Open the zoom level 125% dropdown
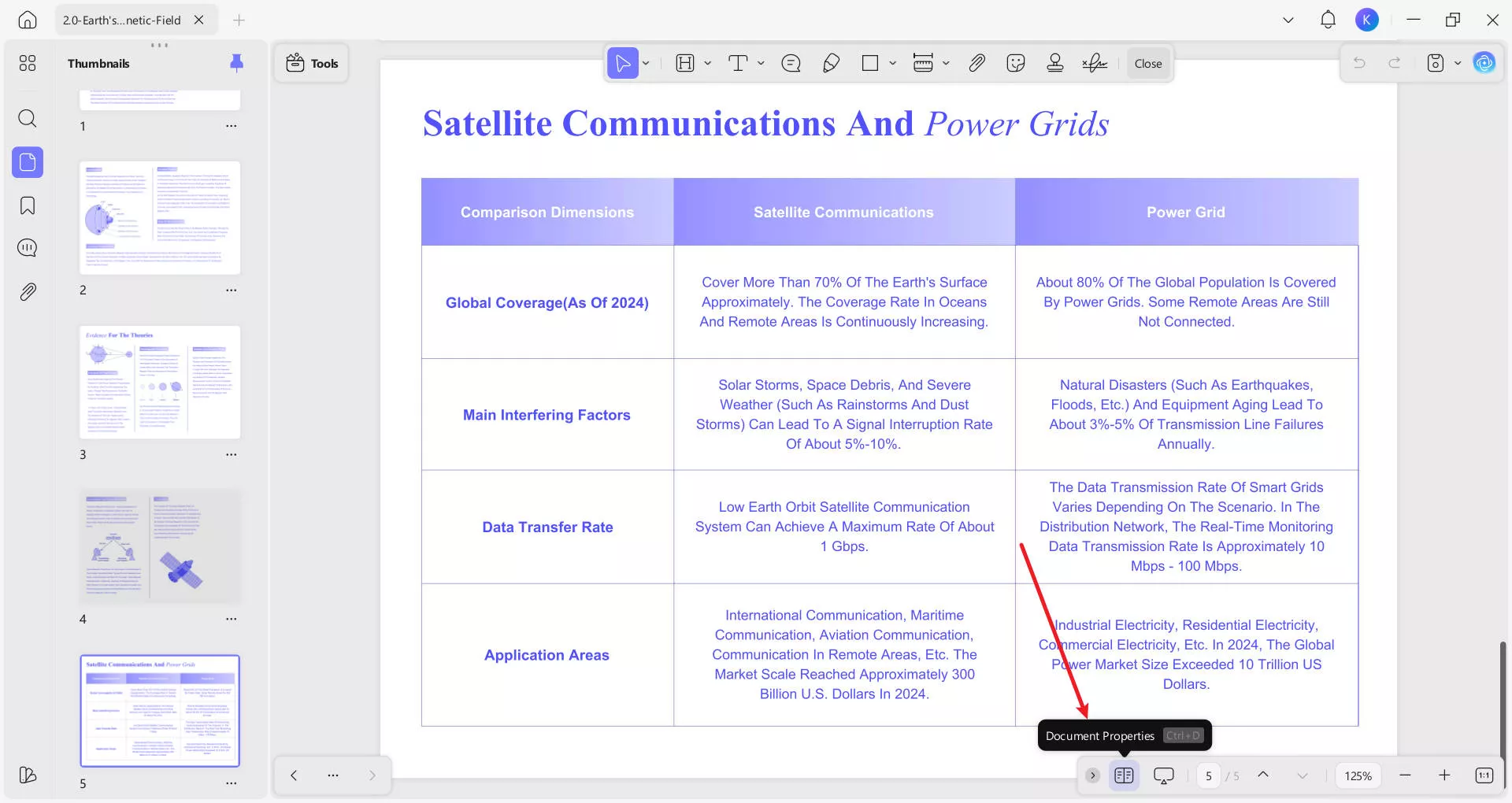Screen dimensions: 1512x803 point(1358,775)
